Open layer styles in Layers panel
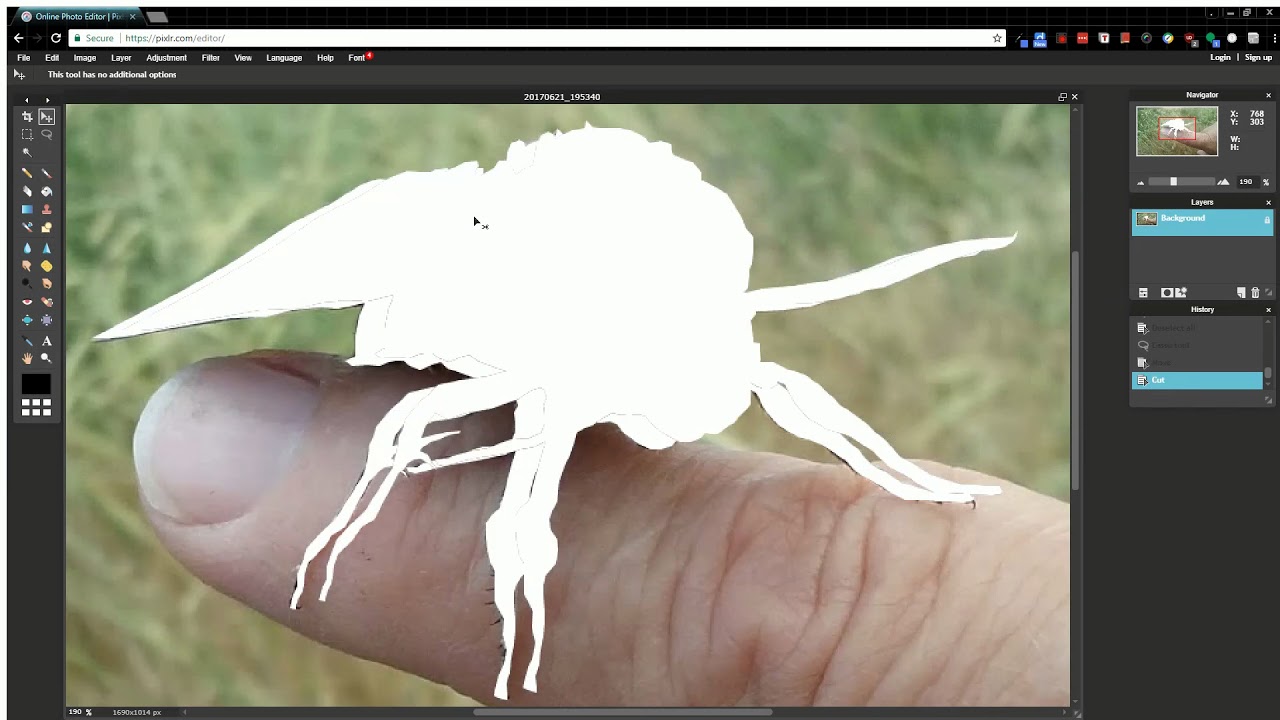1280x720 pixels. point(1181,293)
